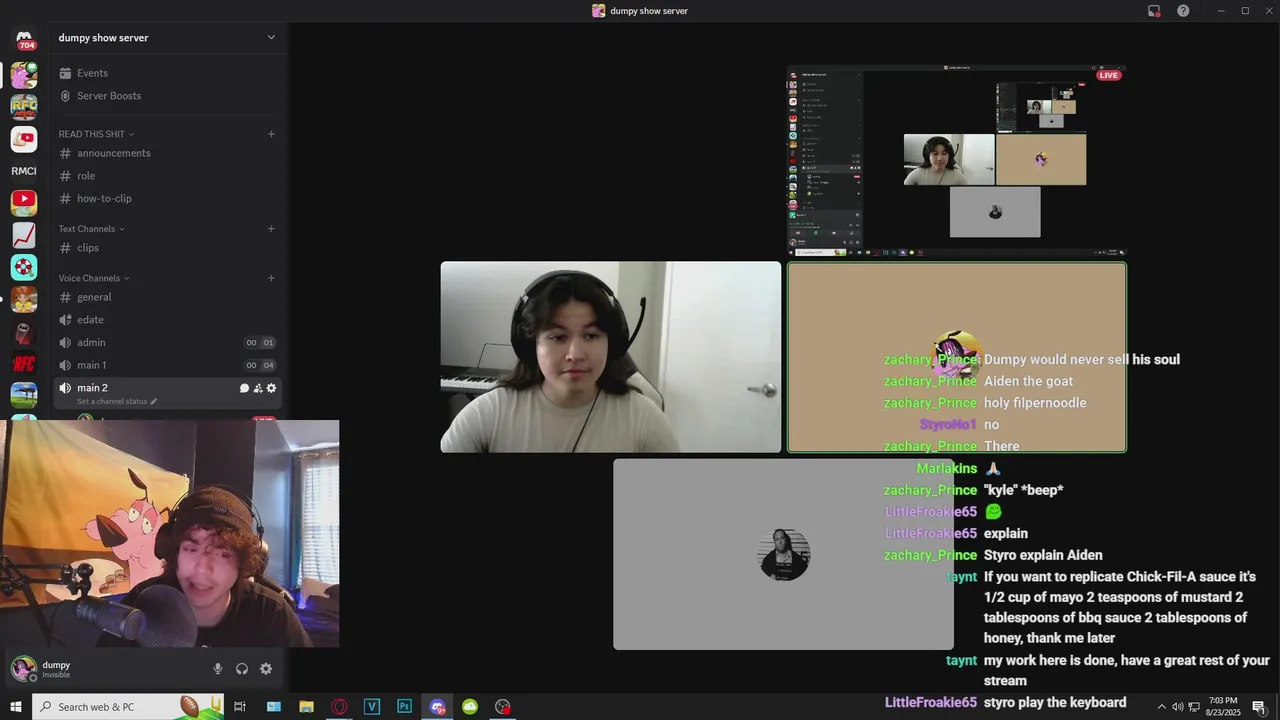
Task: Open the mail app on taskbar
Action: (273, 706)
